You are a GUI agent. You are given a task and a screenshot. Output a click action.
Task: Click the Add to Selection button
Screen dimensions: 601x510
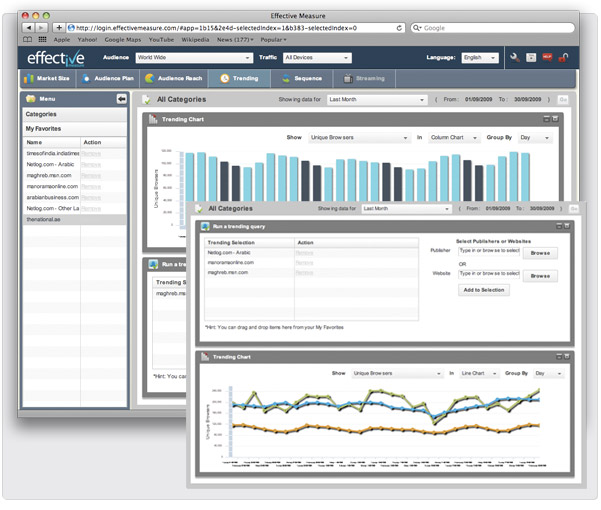pyautogui.click(x=484, y=290)
